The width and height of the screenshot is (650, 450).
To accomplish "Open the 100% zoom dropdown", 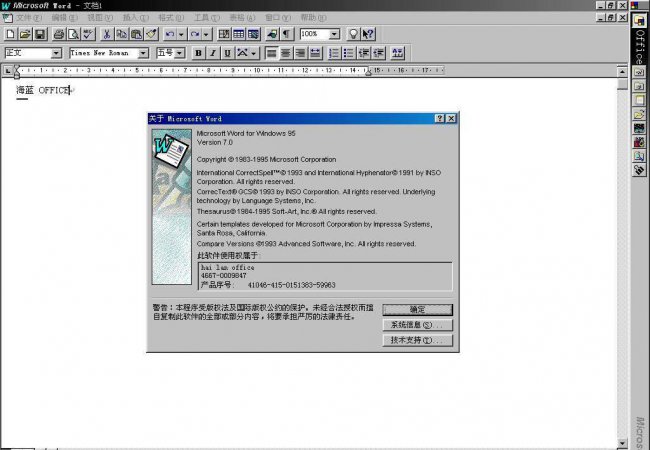I will (335, 34).
